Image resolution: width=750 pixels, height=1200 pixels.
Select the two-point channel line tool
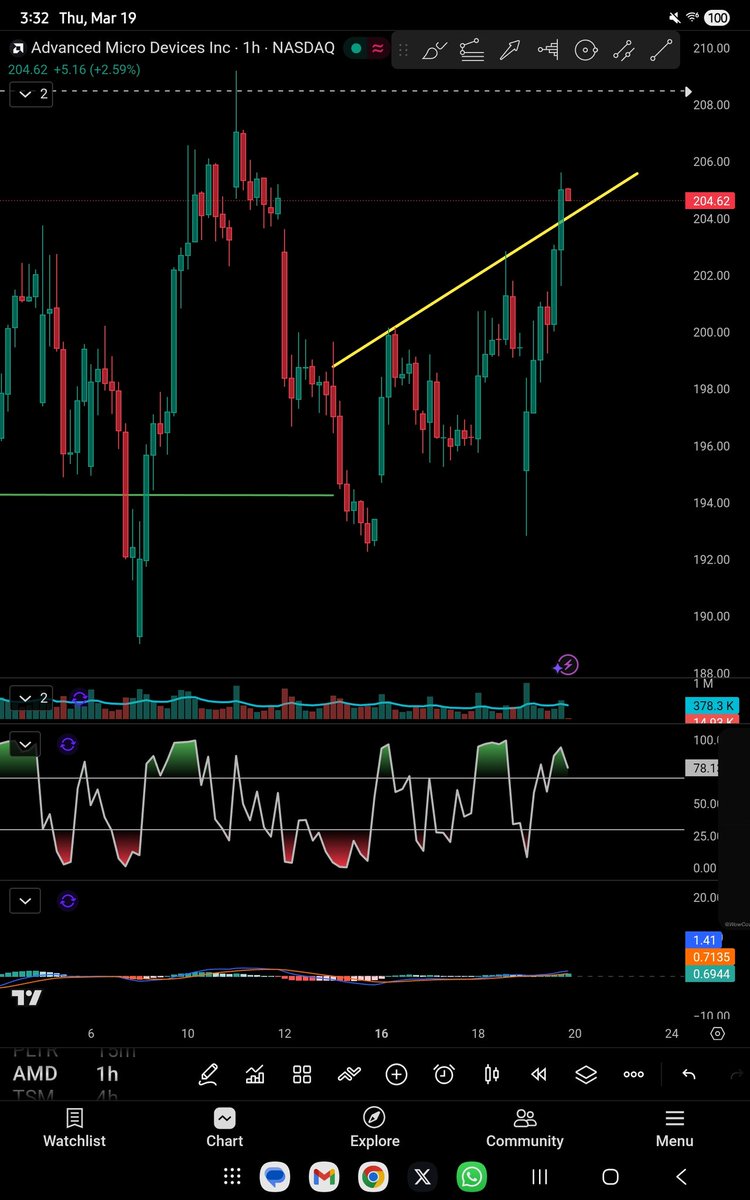tap(624, 49)
